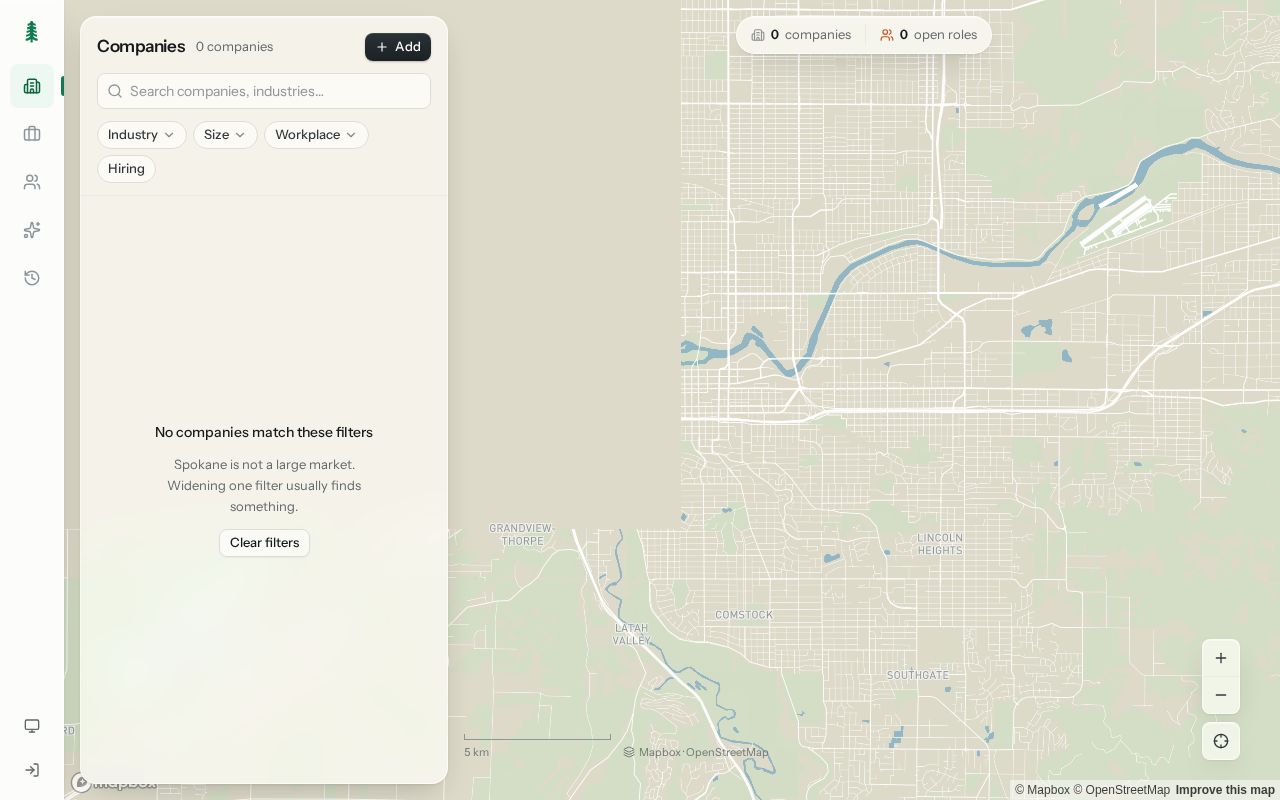Screen dimensions: 1280x800
Task: Click the Add company button
Action: [x=398, y=47]
